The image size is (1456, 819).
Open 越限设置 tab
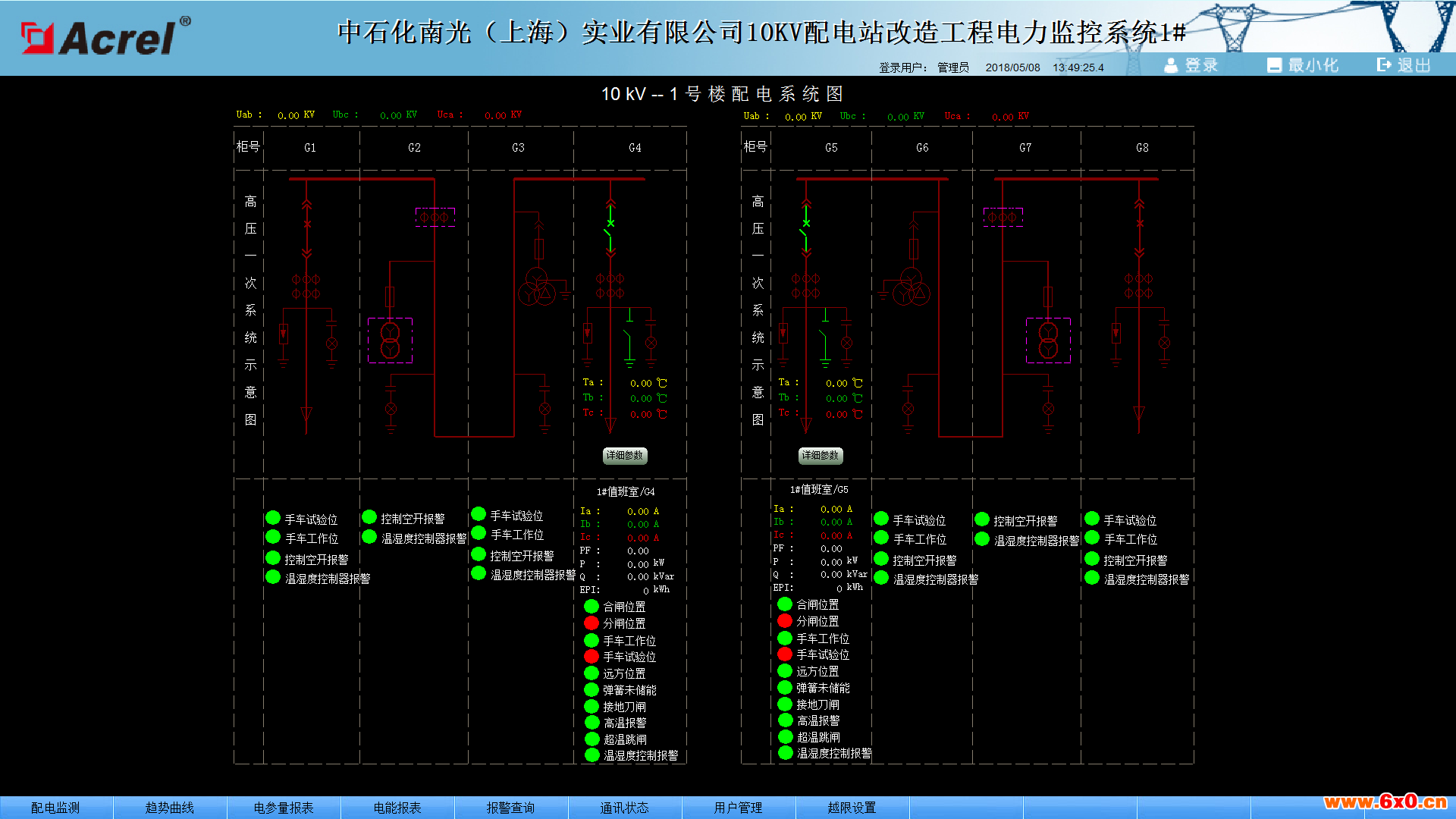[x=852, y=808]
